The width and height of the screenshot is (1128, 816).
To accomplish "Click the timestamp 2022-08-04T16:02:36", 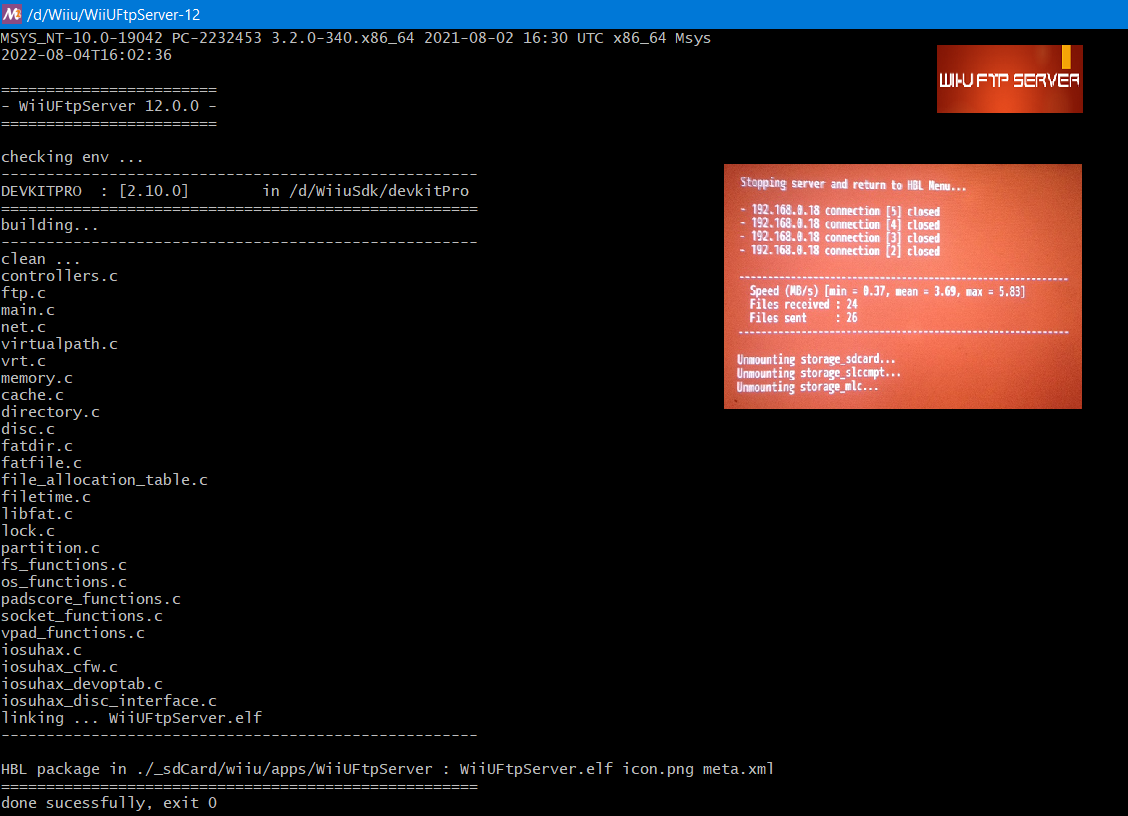I will (x=86, y=55).
